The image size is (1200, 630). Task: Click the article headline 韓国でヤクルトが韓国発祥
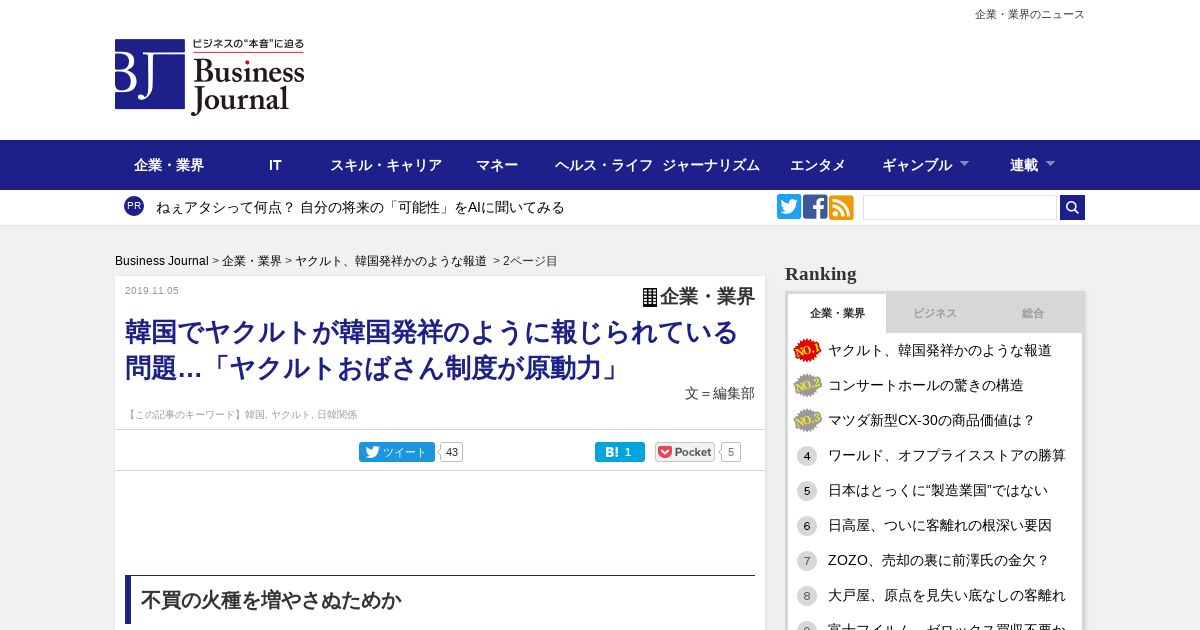coord(432,350)
